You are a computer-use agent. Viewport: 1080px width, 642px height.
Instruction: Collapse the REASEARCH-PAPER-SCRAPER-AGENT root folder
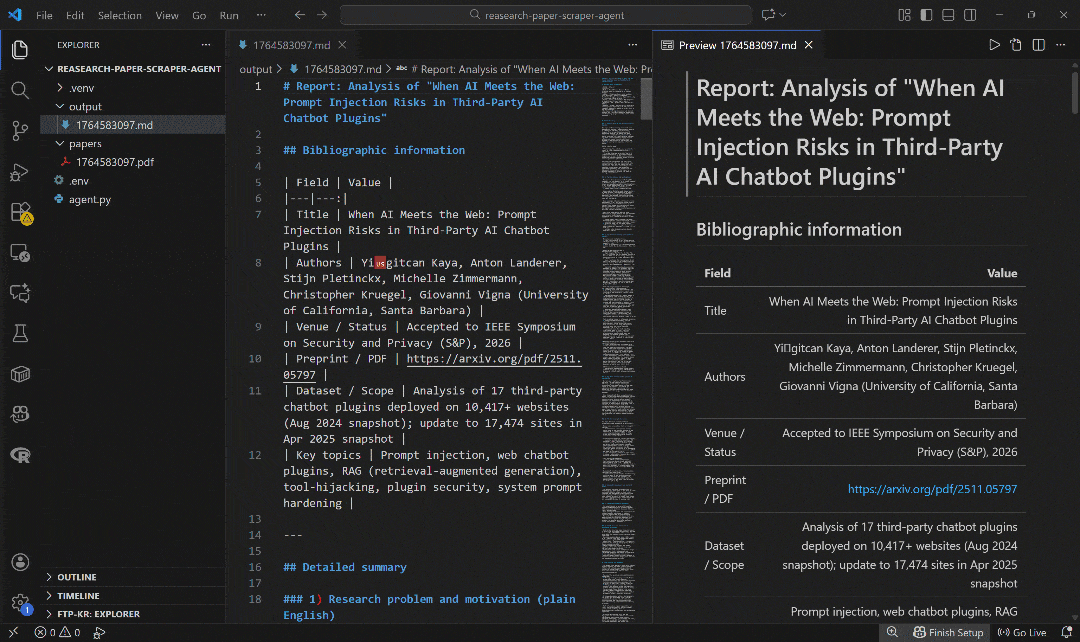133,69
